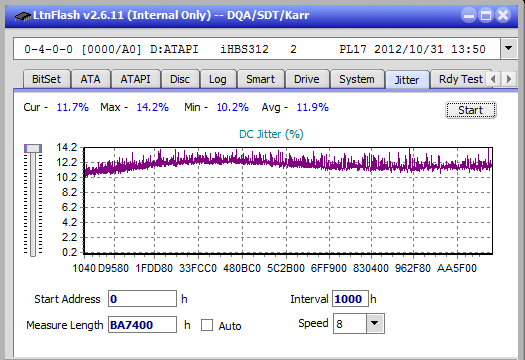
Task: Click the Cur value 11.7%
Action: pyautogui.click(x=73, y=107)
